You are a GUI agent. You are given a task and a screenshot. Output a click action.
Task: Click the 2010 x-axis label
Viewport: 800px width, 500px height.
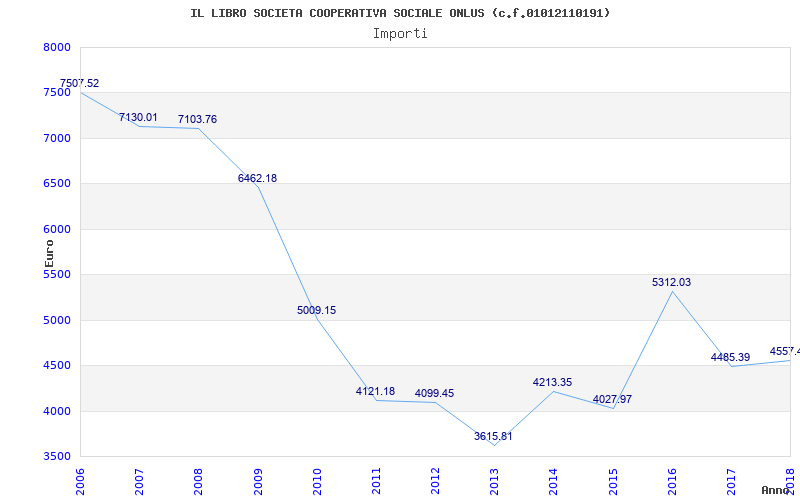tap(317, 482)
